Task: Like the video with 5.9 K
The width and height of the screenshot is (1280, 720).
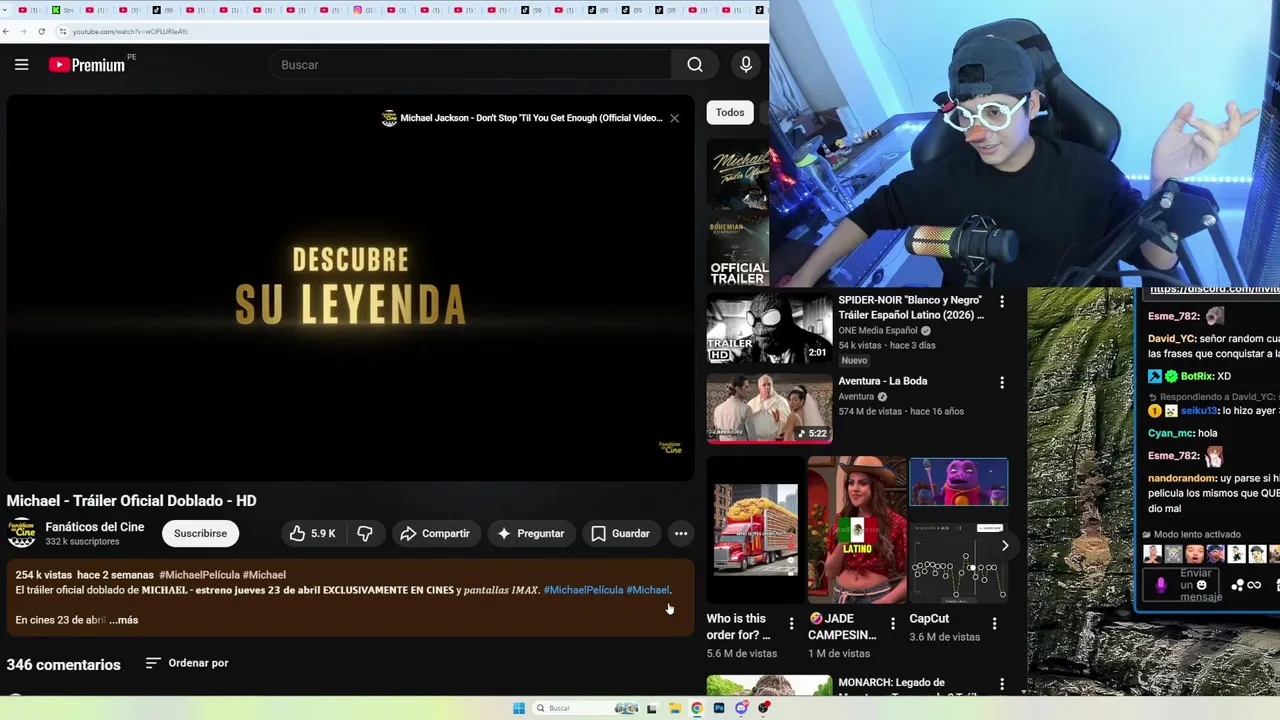Action: 313,534
